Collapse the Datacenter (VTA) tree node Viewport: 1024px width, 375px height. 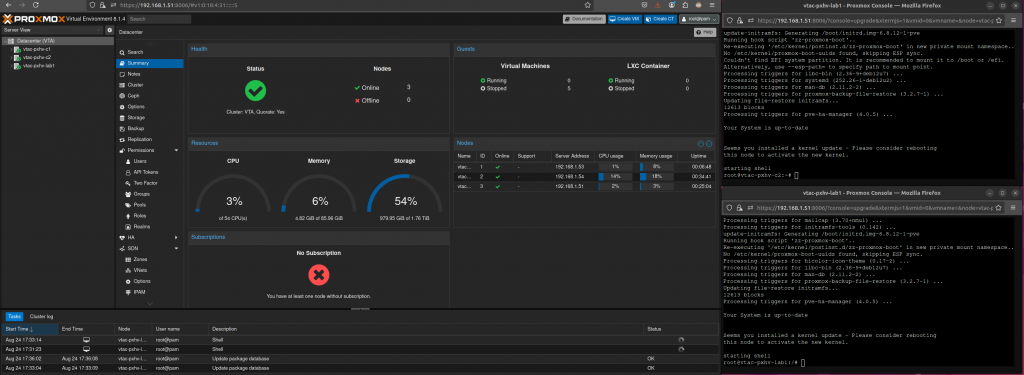(x=5, y=41)
